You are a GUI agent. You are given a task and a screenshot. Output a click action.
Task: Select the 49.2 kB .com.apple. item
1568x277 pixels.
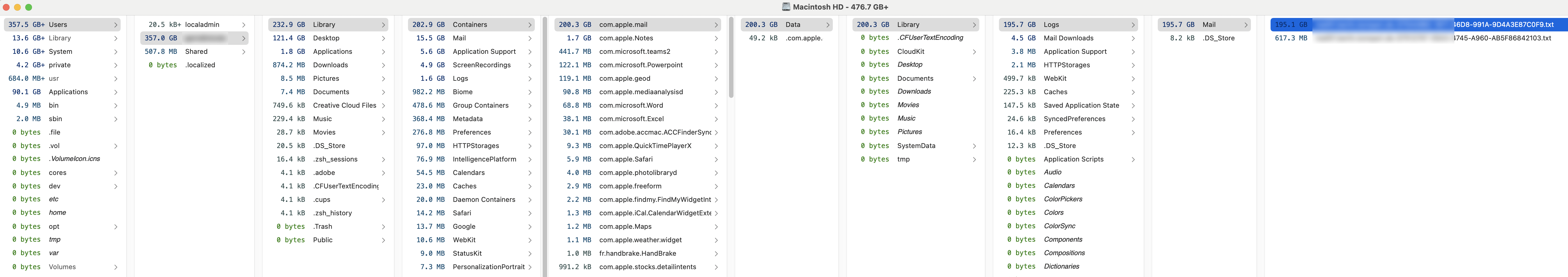coord(787,38)
